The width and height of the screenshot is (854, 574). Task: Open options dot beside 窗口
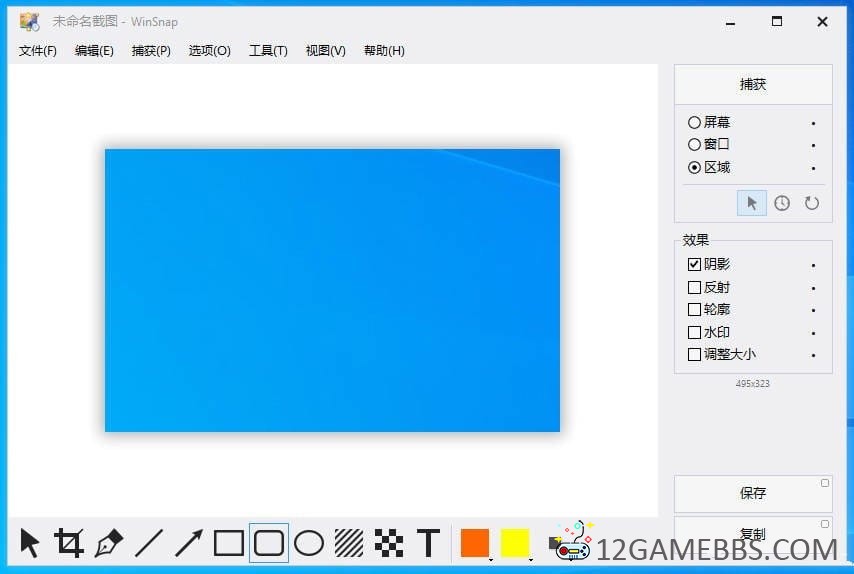(813, 145)
